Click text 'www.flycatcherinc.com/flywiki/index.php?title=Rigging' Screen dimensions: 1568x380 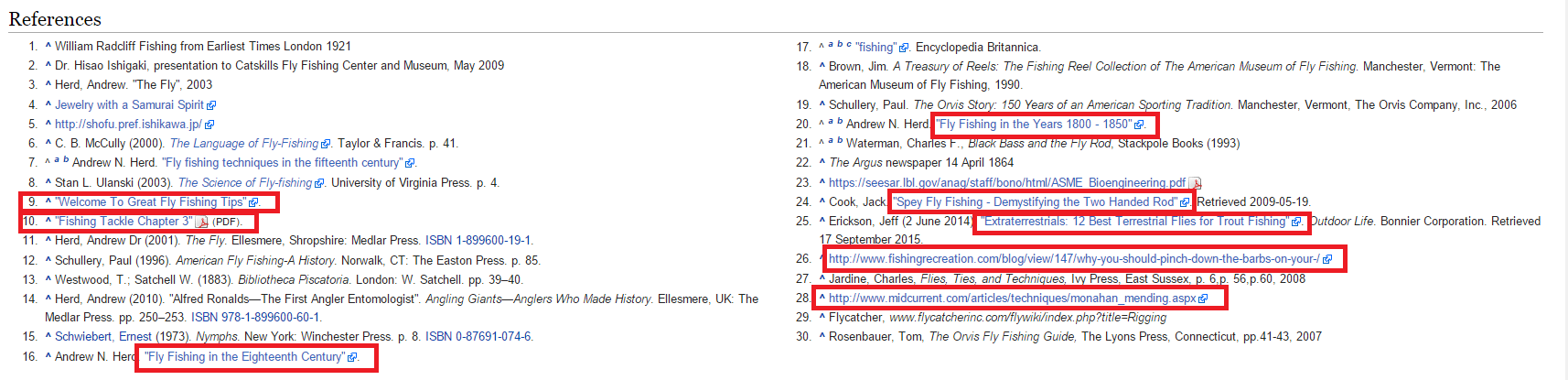tap(1027, 318)
